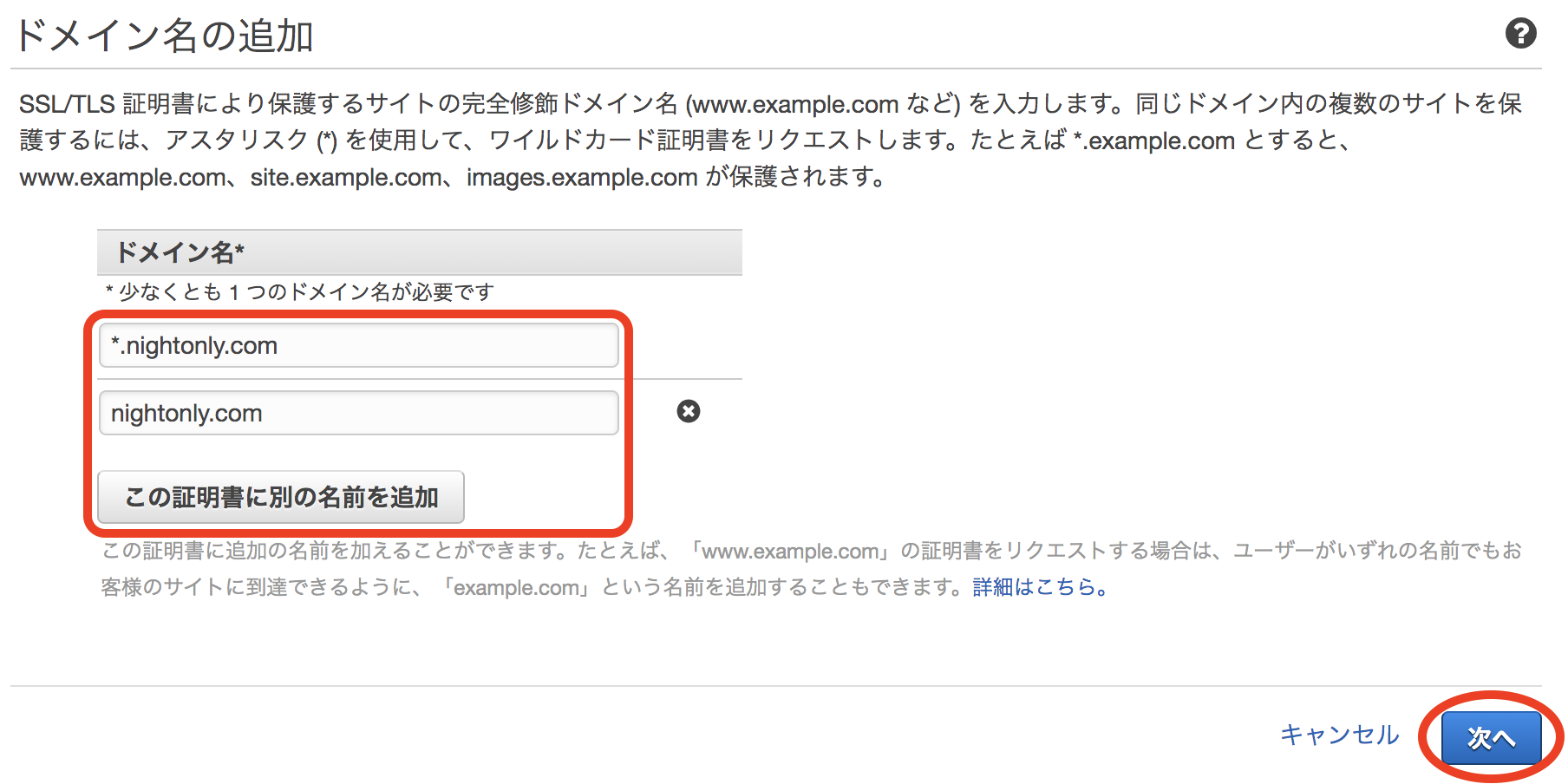Open the 詳細はこちら link
Screen dimensions: 1568x784
(1037, 587)
